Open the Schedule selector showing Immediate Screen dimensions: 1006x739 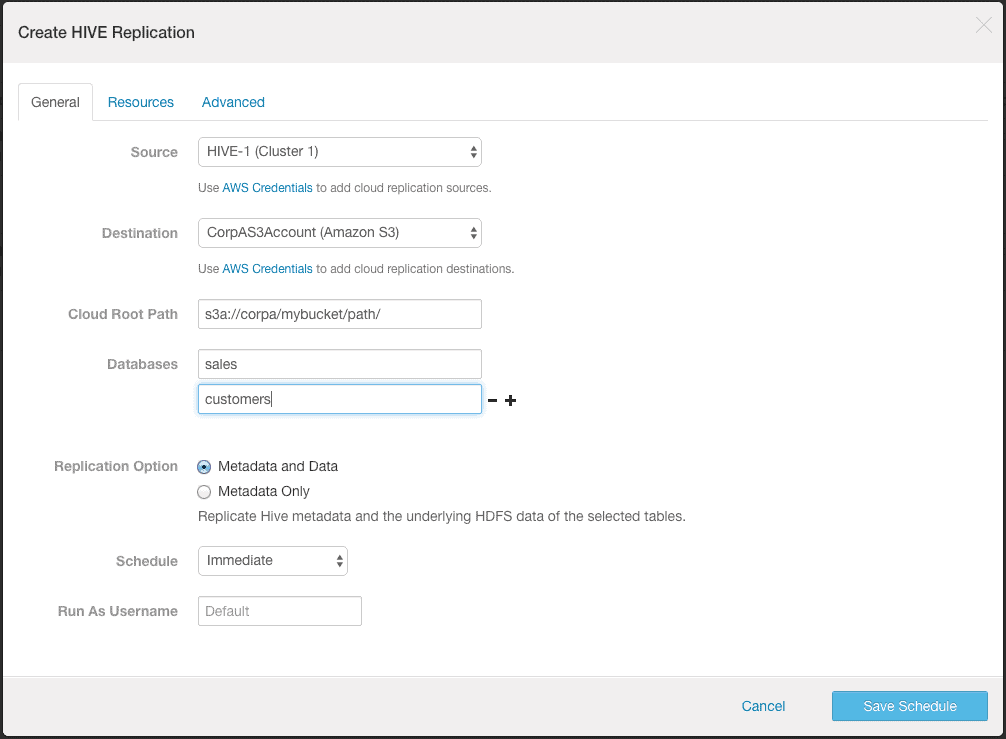tap(265, 561)
